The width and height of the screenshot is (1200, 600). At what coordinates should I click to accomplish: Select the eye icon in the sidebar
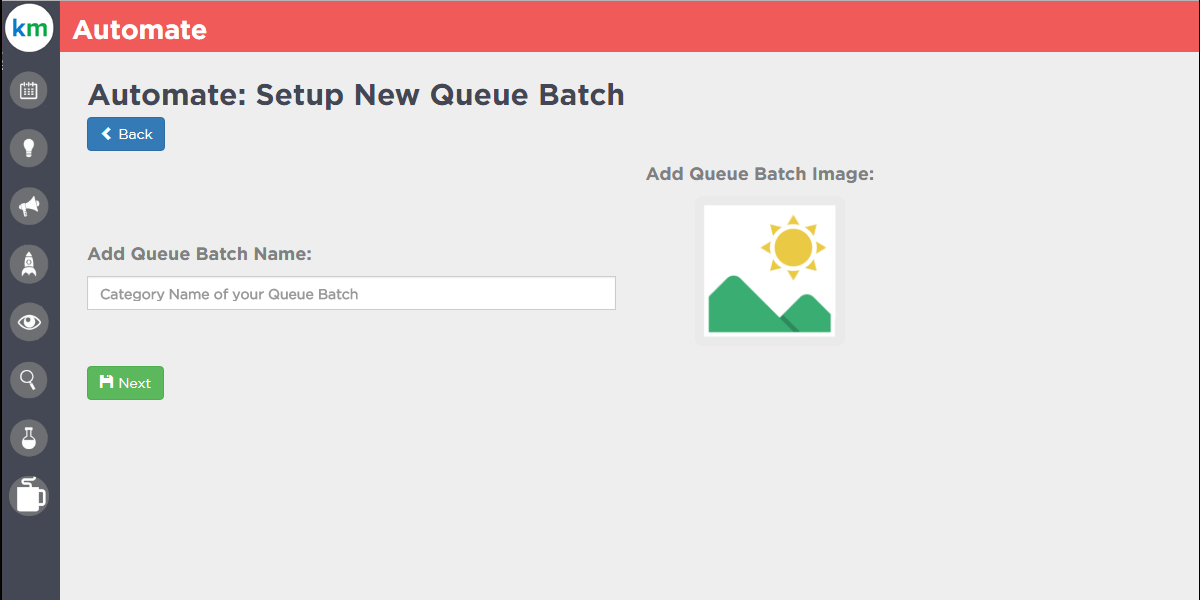point(29,322)
